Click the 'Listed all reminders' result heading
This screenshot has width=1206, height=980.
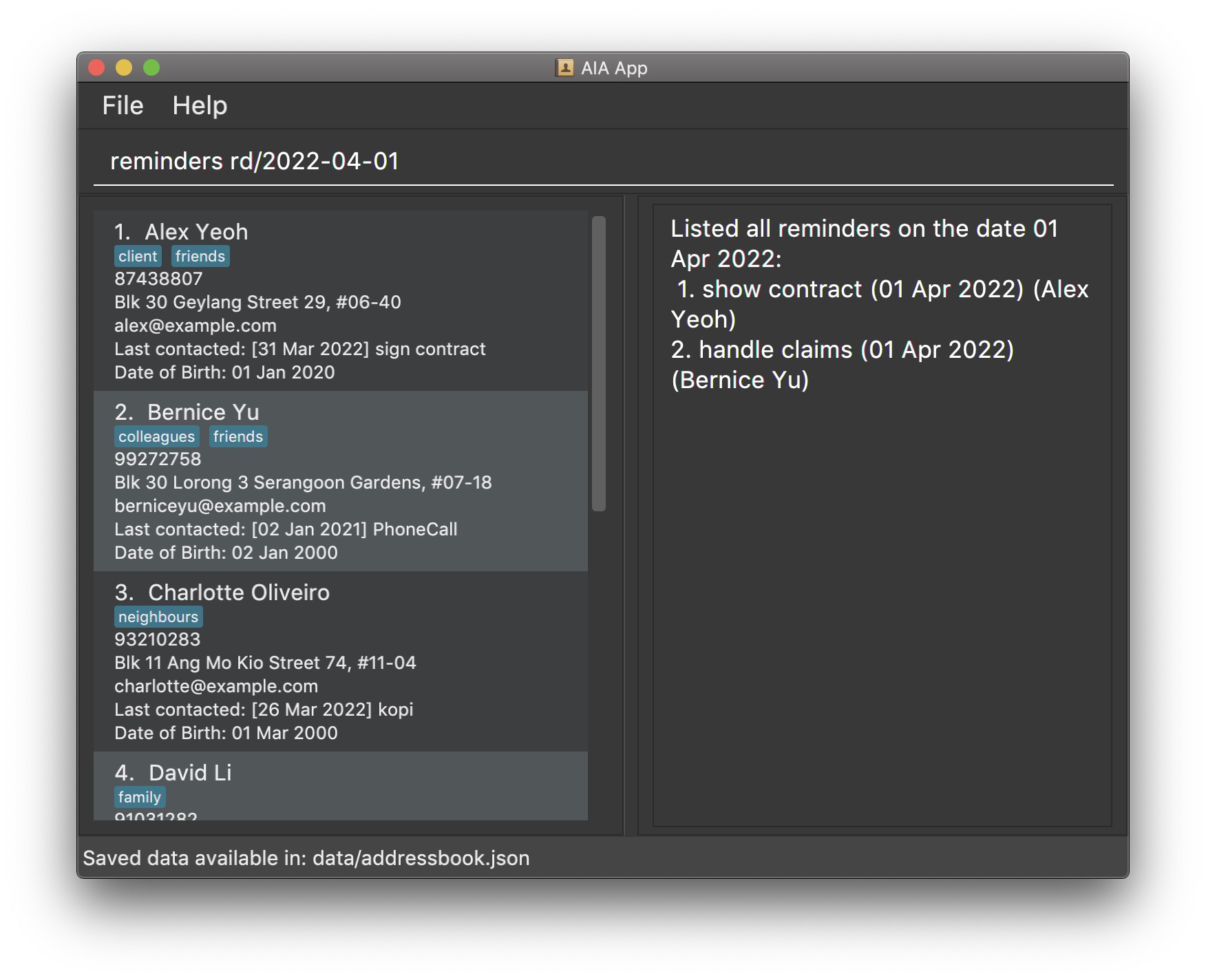(x=865, y=244)
